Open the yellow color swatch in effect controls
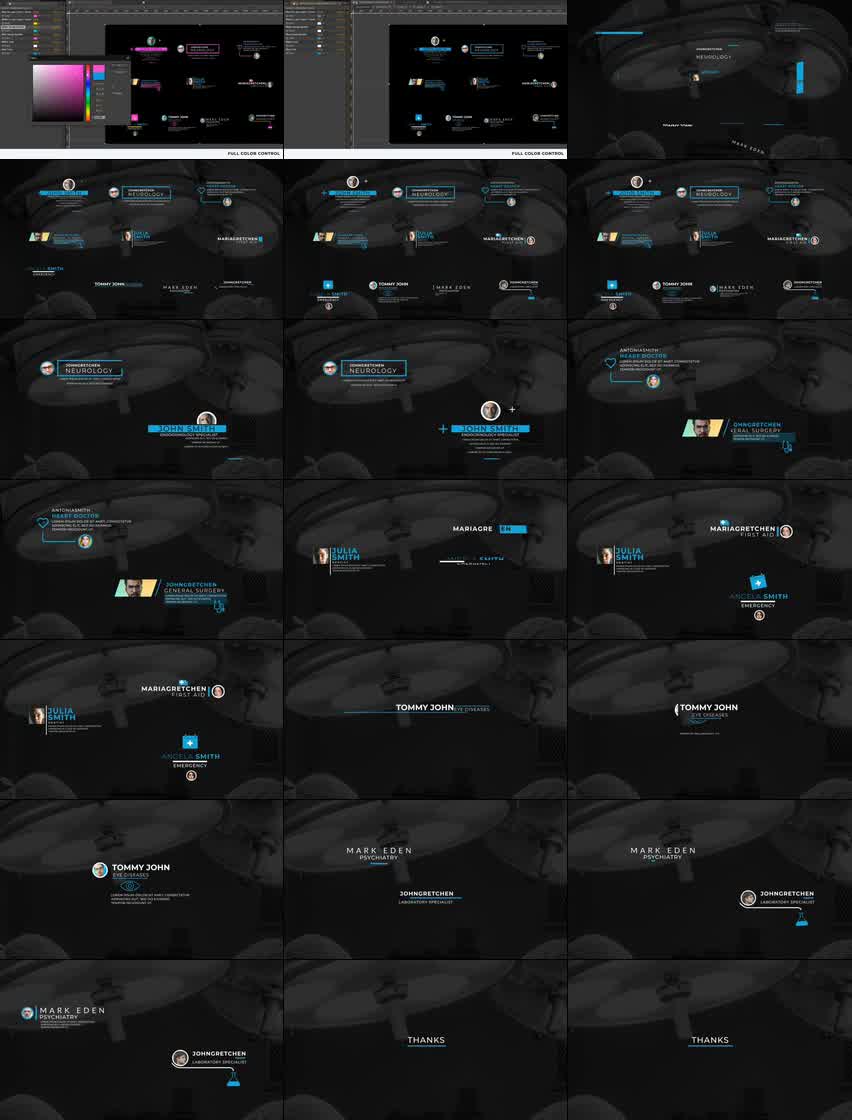The height and width of the screenshot is (1120, 852). 35,24
